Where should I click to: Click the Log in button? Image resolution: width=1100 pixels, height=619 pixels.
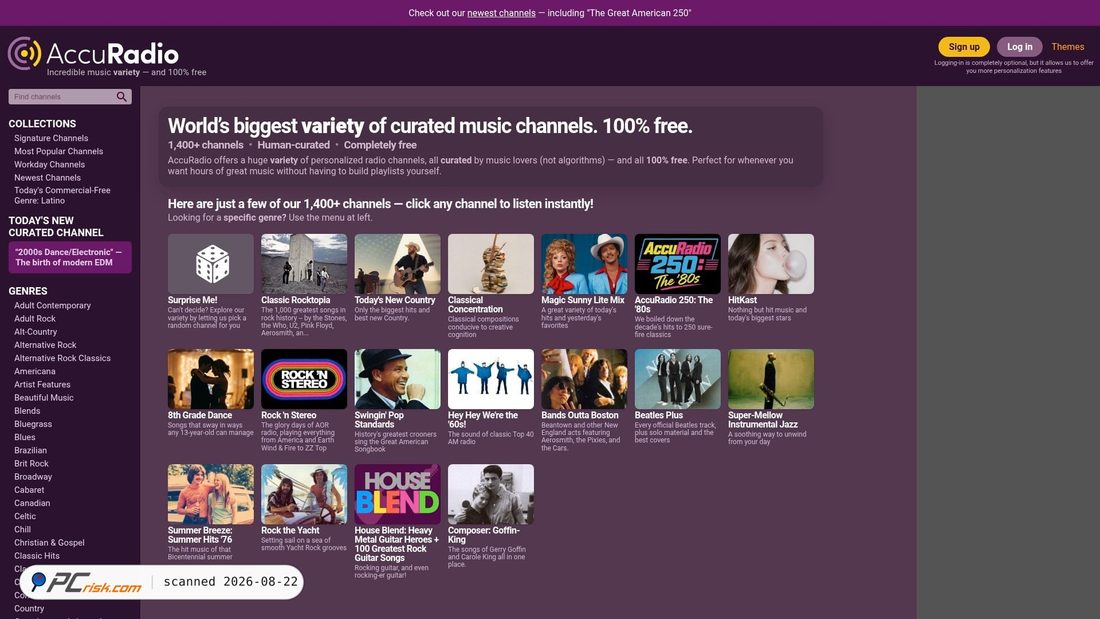pyautogui.click(x=1019, y=47)
